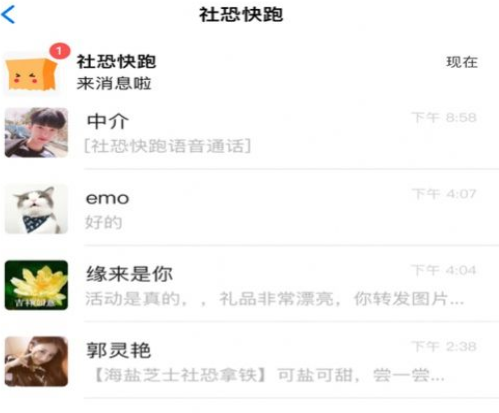Tap the orange paper-bag app icon
Viewport: 499px width, 413px height.
click(32, 75)
